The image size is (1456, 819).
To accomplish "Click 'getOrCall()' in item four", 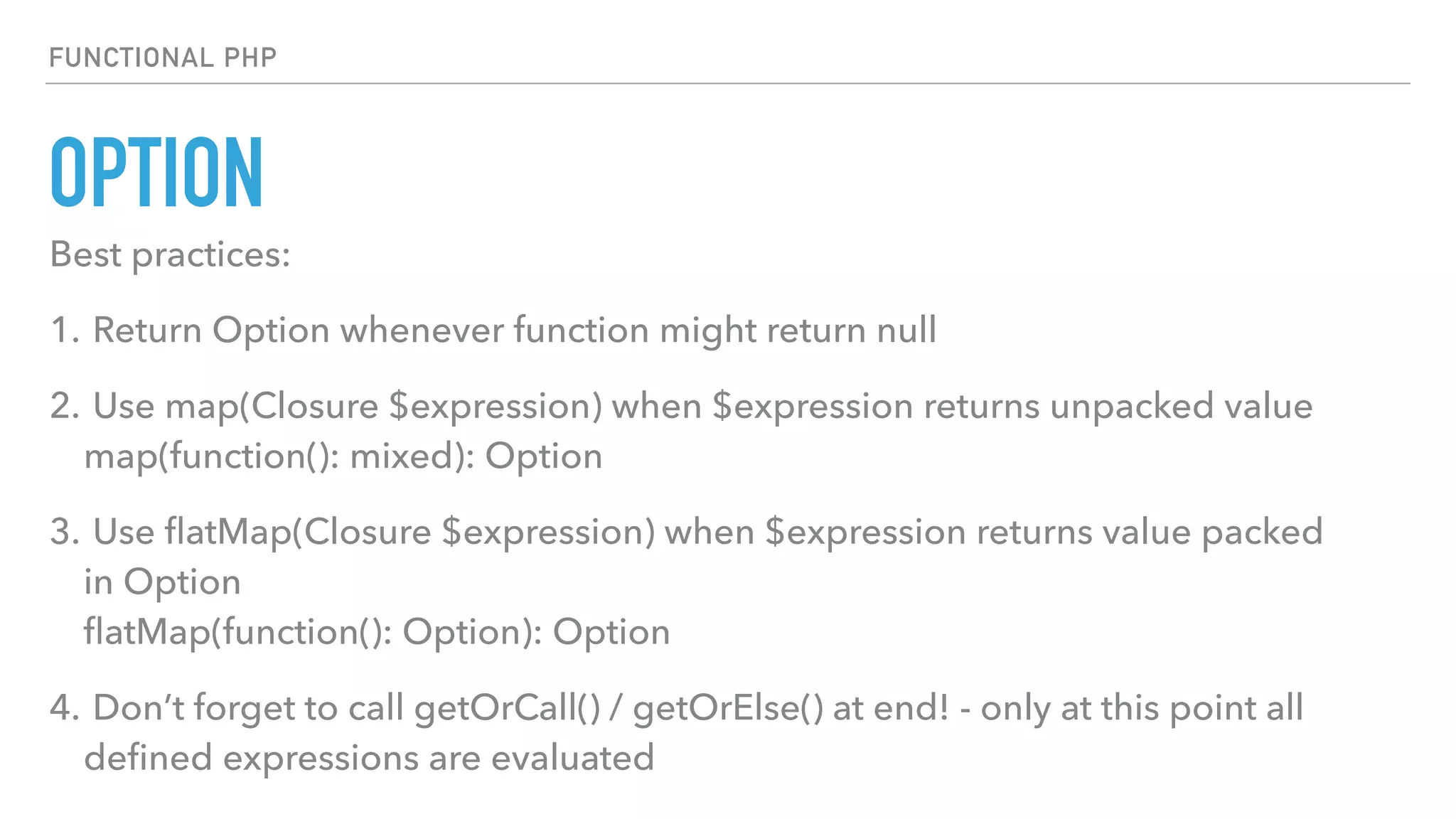I will tap(508, 708).
